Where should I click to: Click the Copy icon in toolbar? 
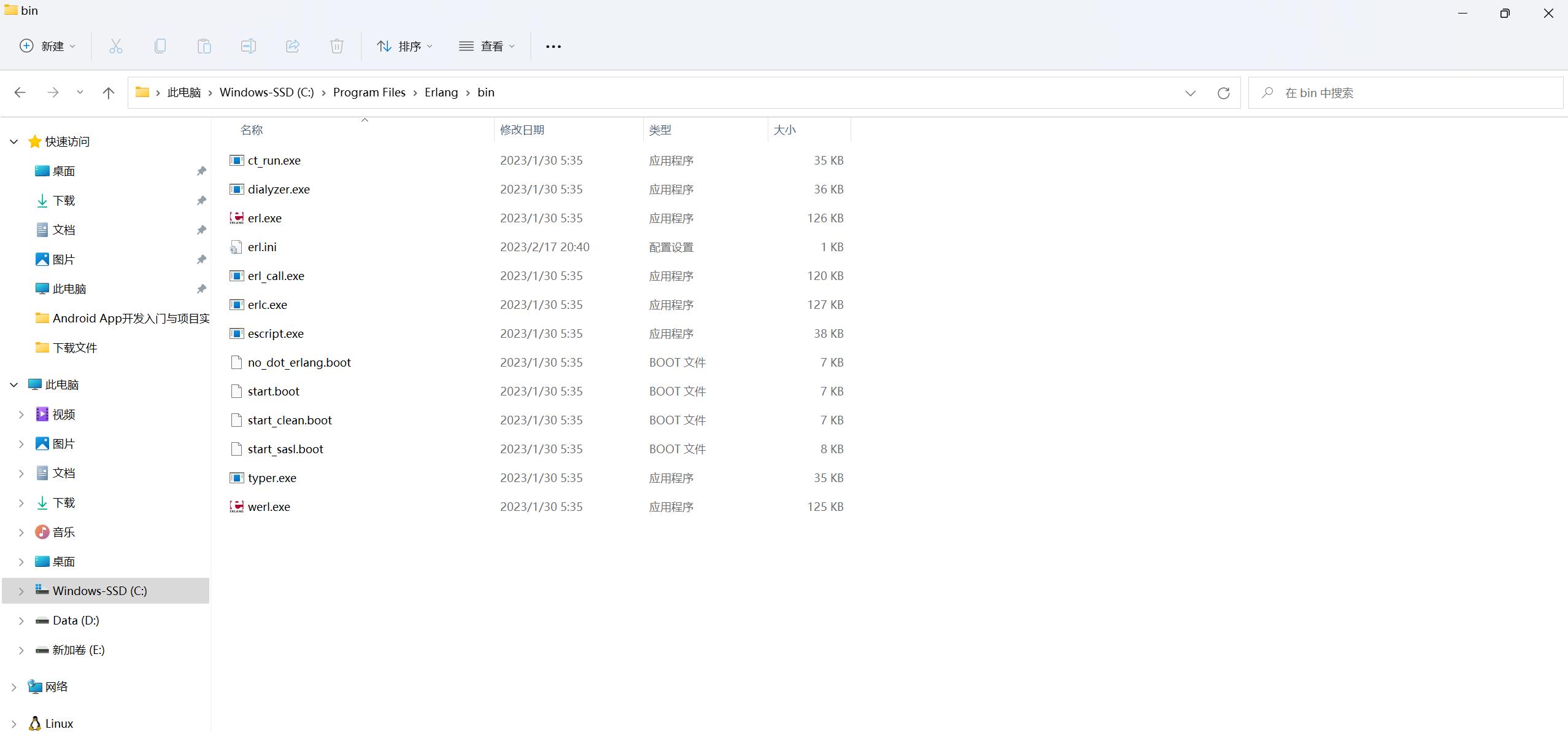(160, 46)
